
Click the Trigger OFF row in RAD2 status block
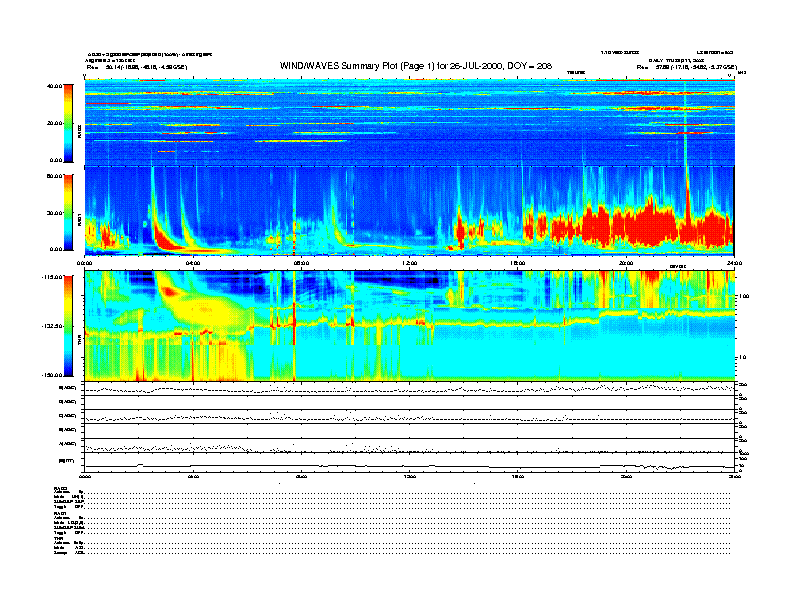(x=392, y=506)
